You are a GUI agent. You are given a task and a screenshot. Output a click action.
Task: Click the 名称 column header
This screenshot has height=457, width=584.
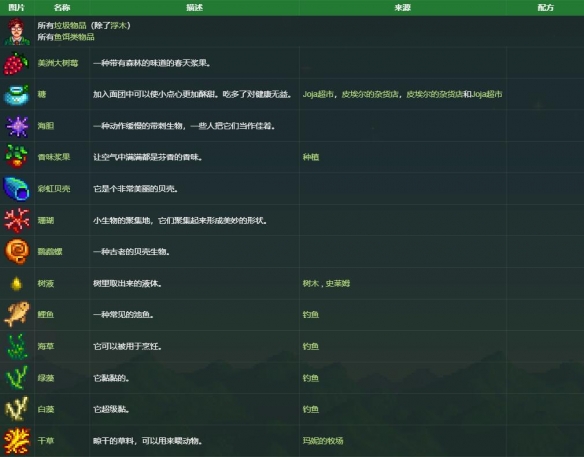click(62, 7)
